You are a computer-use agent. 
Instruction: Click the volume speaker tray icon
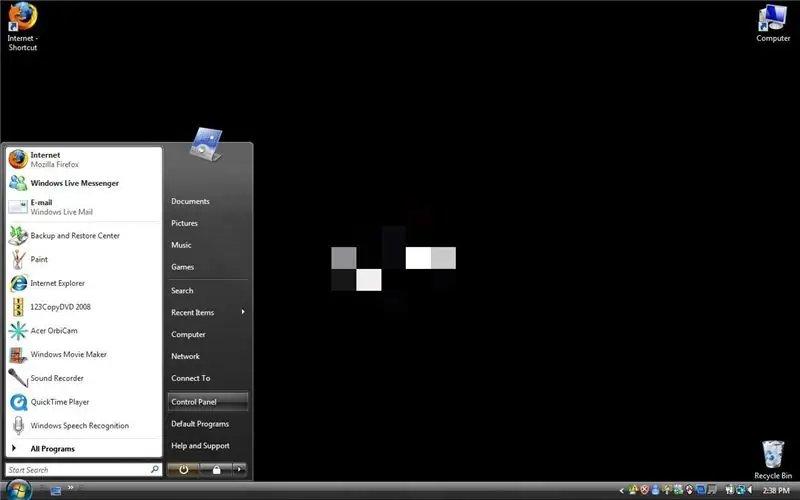751,490
